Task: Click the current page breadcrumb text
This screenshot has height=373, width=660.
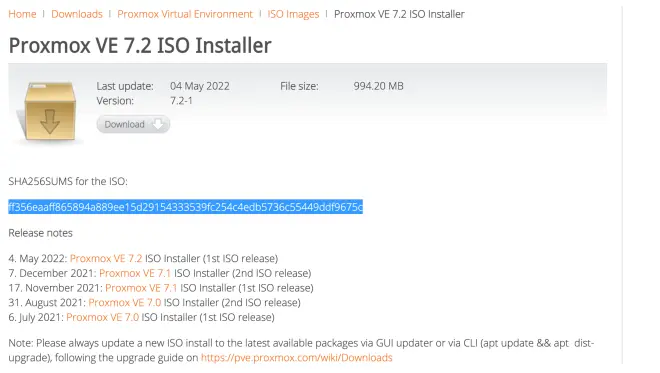Action: point(399,14)
